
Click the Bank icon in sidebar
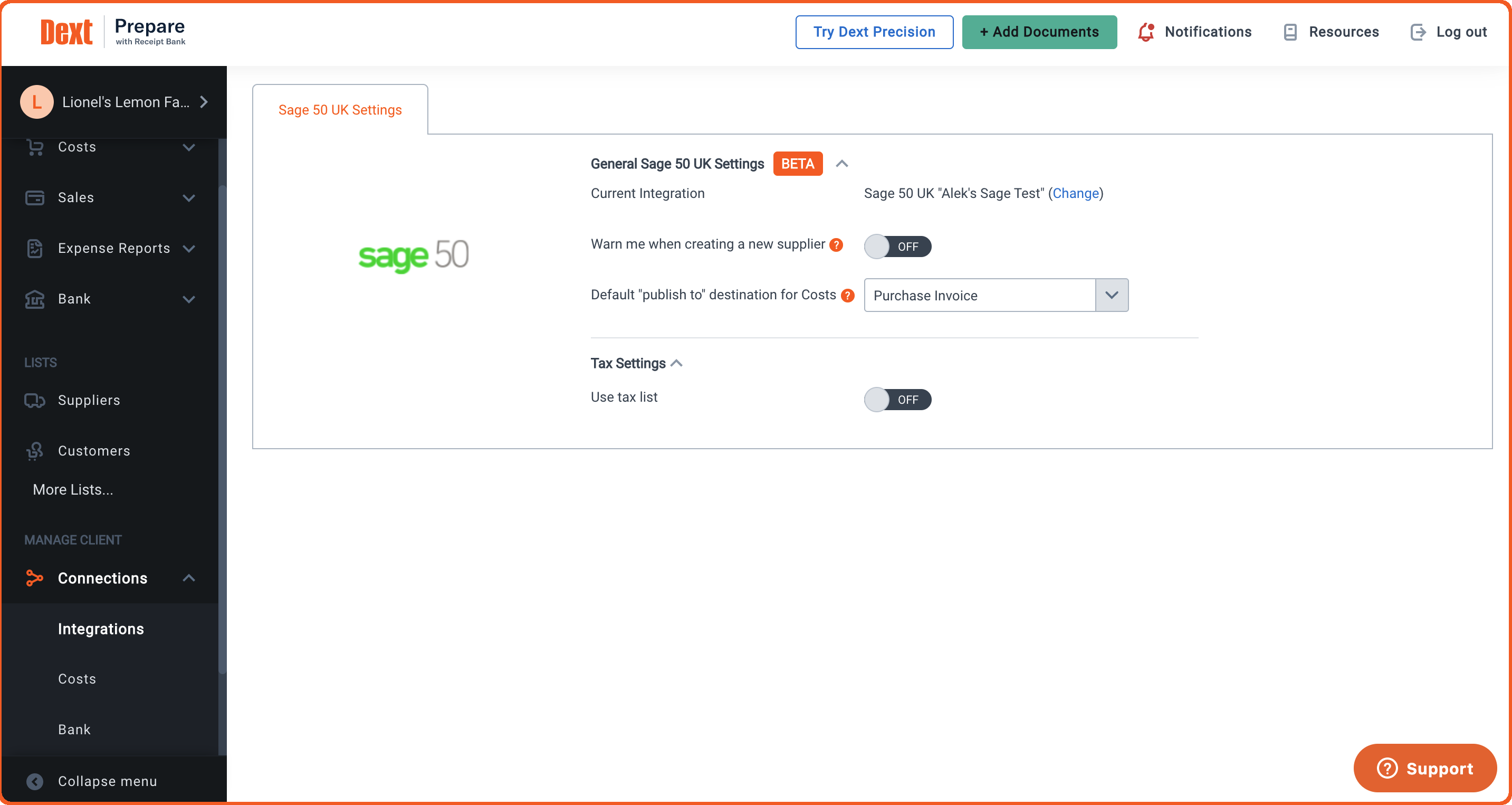pyautogui.click(x=36, y=299)
